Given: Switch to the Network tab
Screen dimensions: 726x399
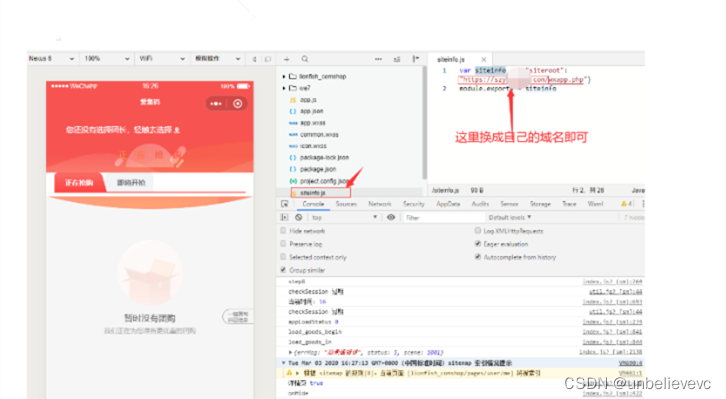Looking at the screenshot, I should [x=380, y=204].
